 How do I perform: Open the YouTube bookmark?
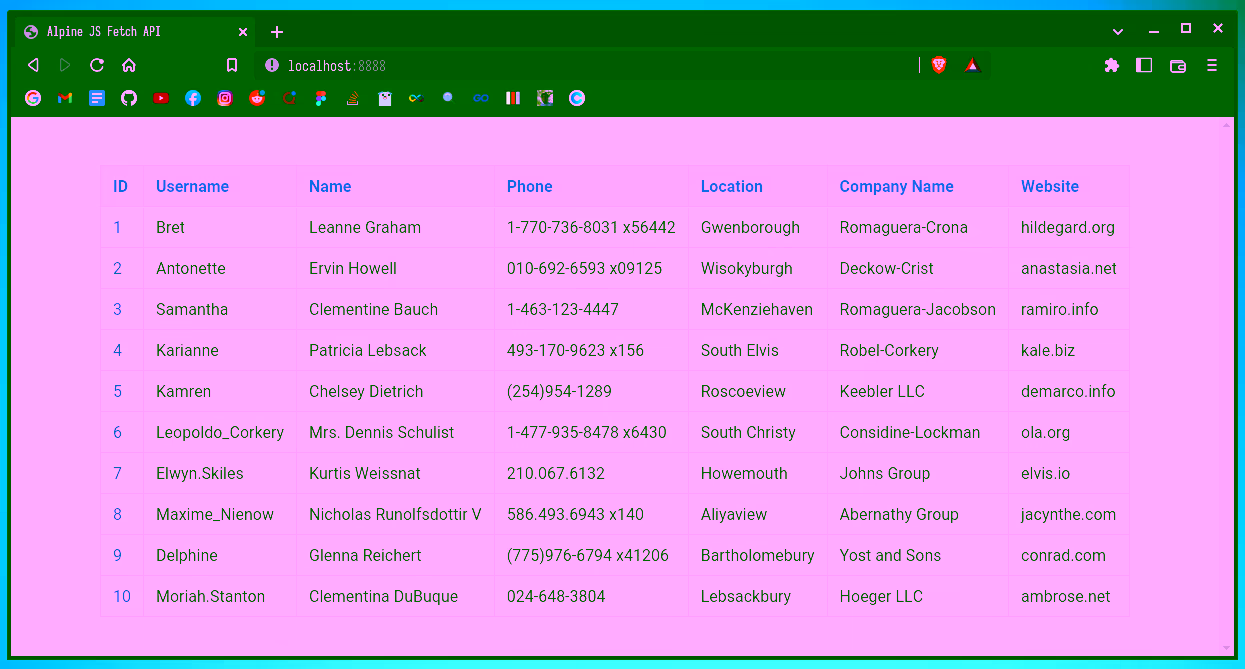click(161, 97)
